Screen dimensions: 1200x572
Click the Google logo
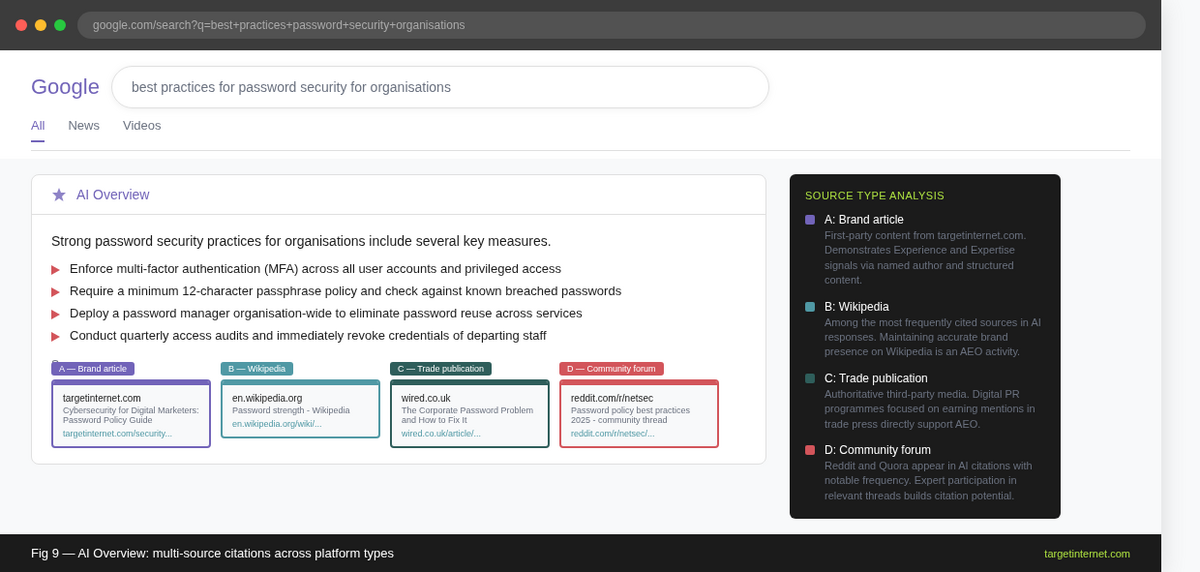(65, 87)
